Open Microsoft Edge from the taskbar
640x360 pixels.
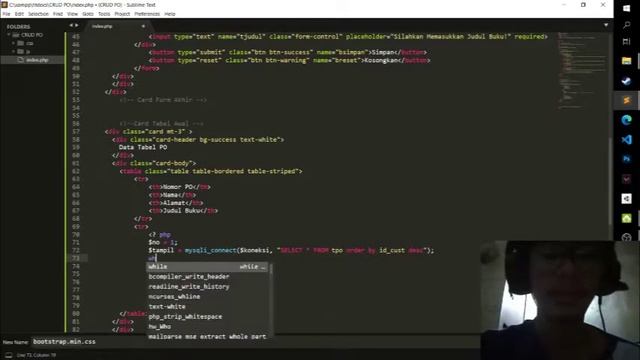[627, 120]
